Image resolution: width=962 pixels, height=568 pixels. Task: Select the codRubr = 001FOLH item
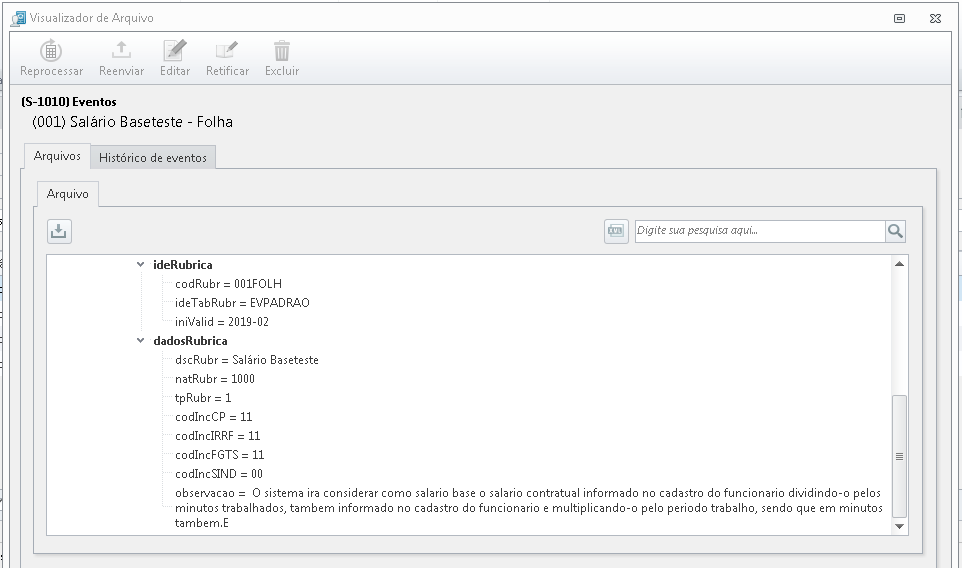pos(228,284)
